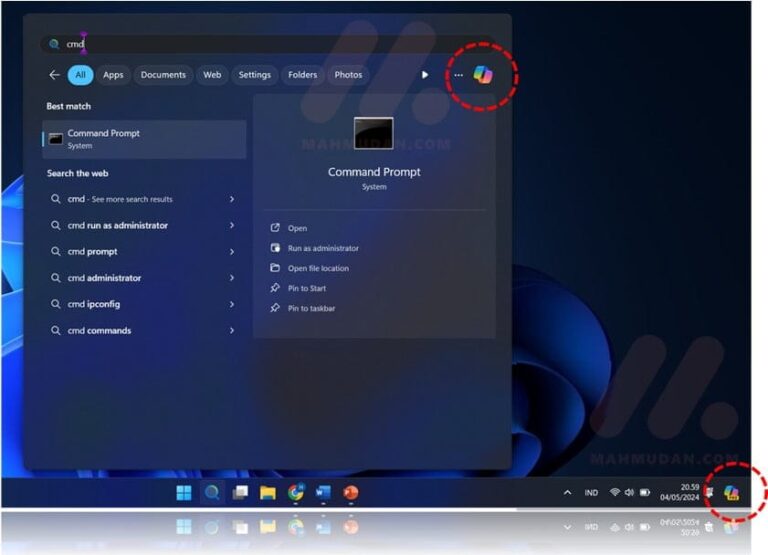Expand chevron beside 'cmd administrator'

[x=232, y=278]
